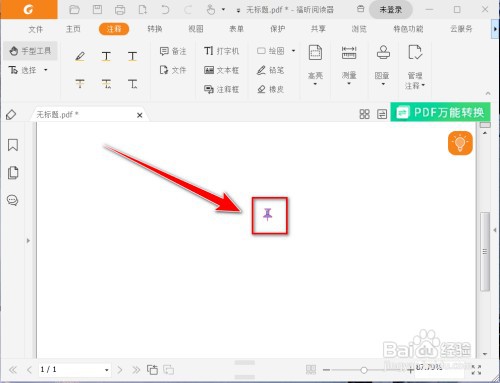Open the comments side panel

pos(13,200)
